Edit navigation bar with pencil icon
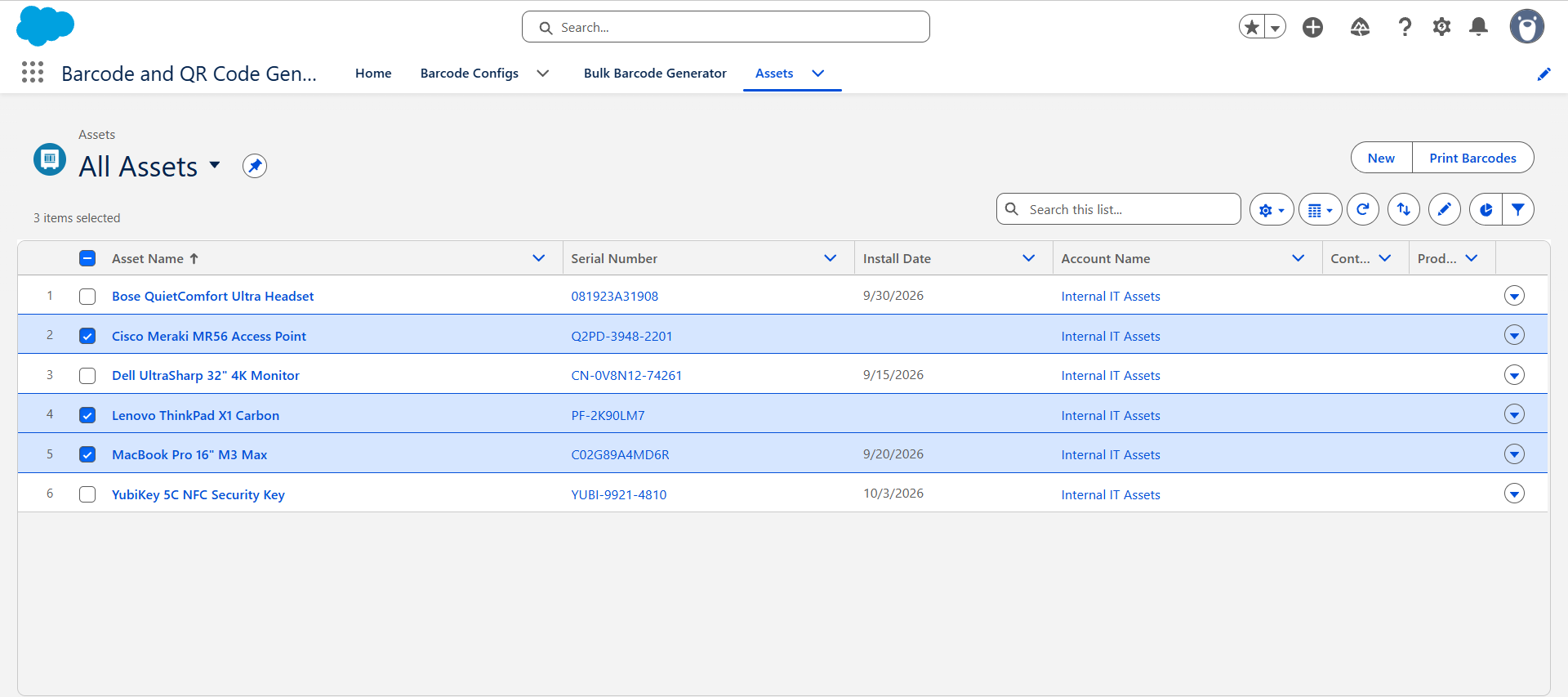Screen dimensions: 1568x697 coord(1543,74)
